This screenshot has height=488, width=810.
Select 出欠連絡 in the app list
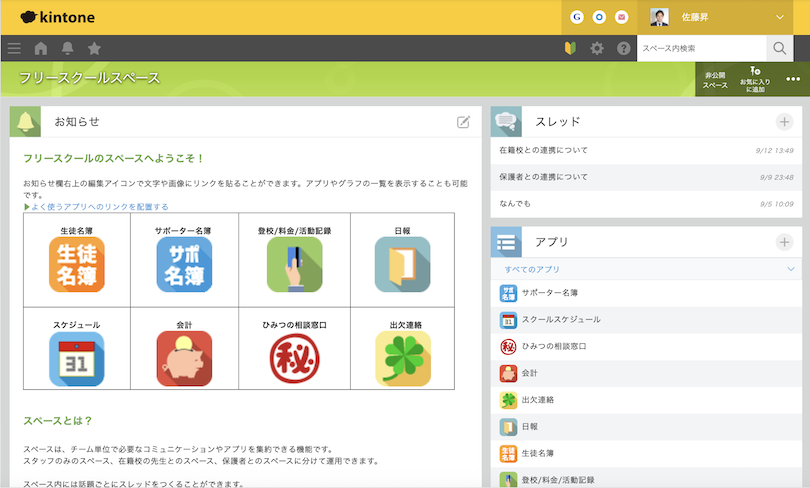tap(537, 399)
